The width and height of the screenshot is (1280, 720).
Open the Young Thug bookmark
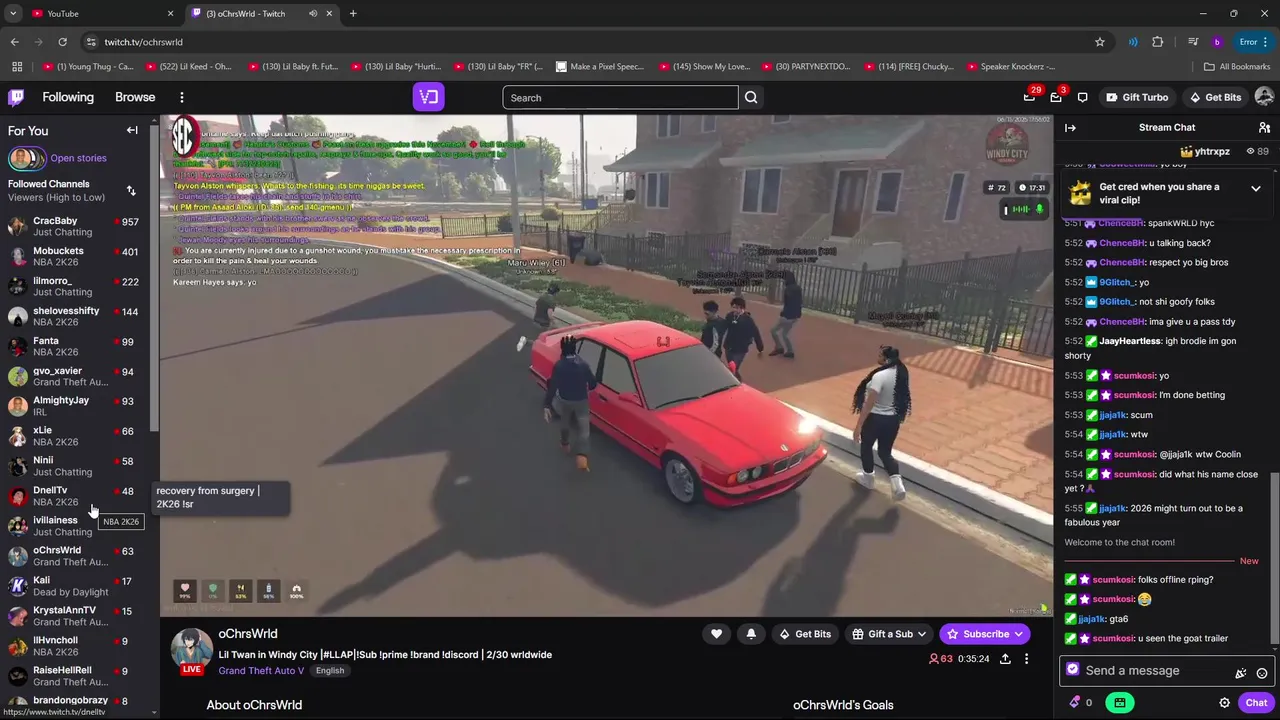click(x=88, y=67)
